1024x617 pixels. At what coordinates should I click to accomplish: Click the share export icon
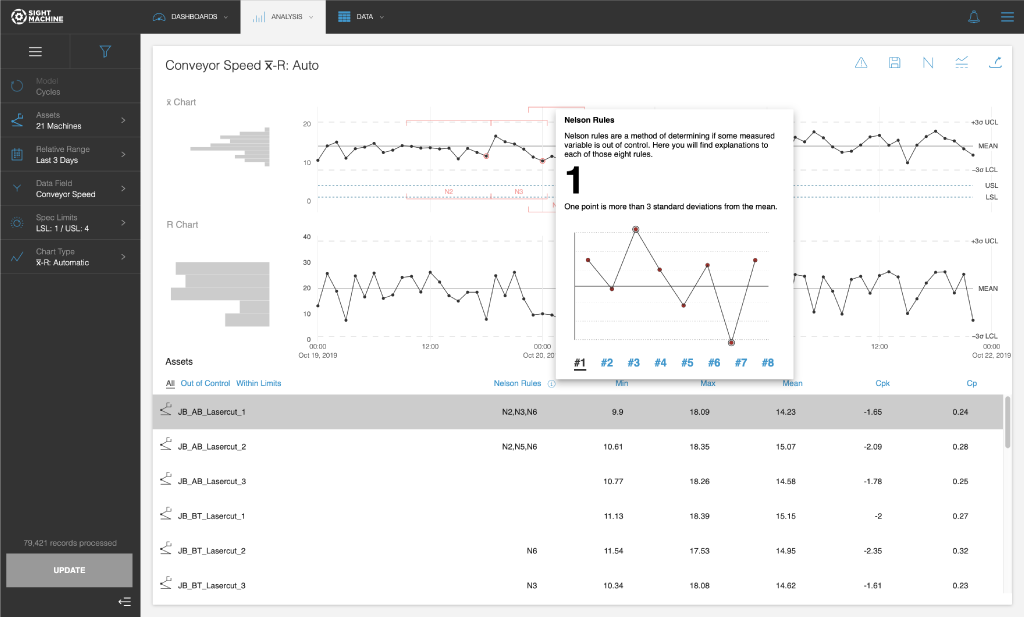995,62
